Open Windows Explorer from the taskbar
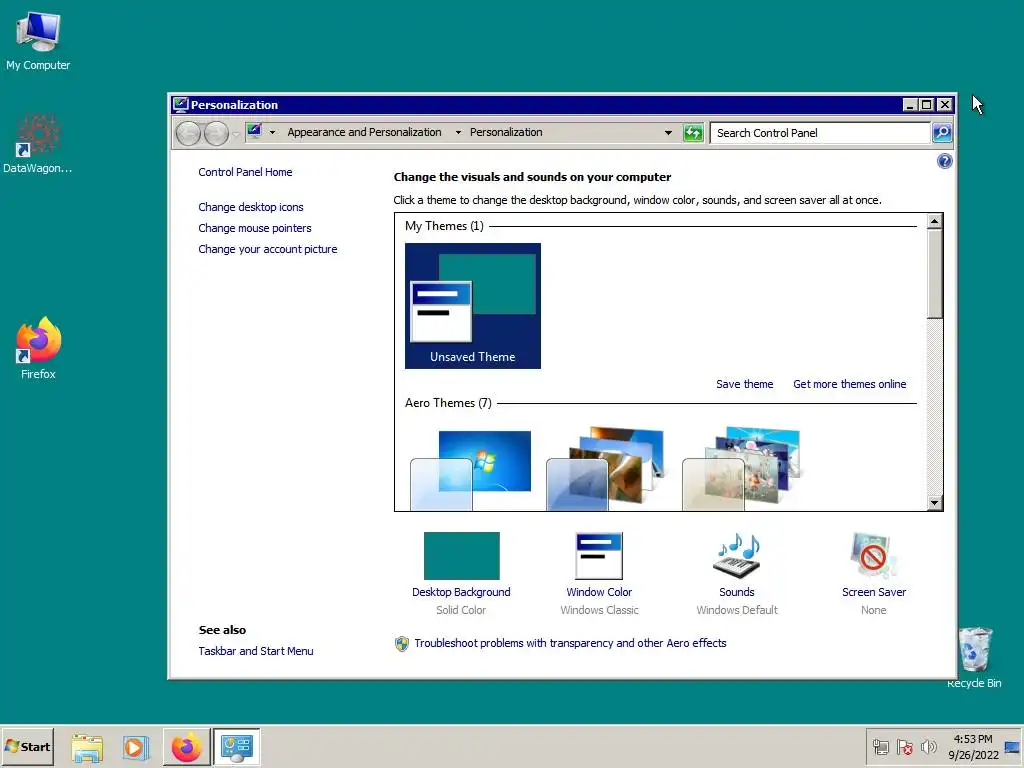Image resolution: width=1024 pixels, height=768 pixels. (x=87, y=747)
